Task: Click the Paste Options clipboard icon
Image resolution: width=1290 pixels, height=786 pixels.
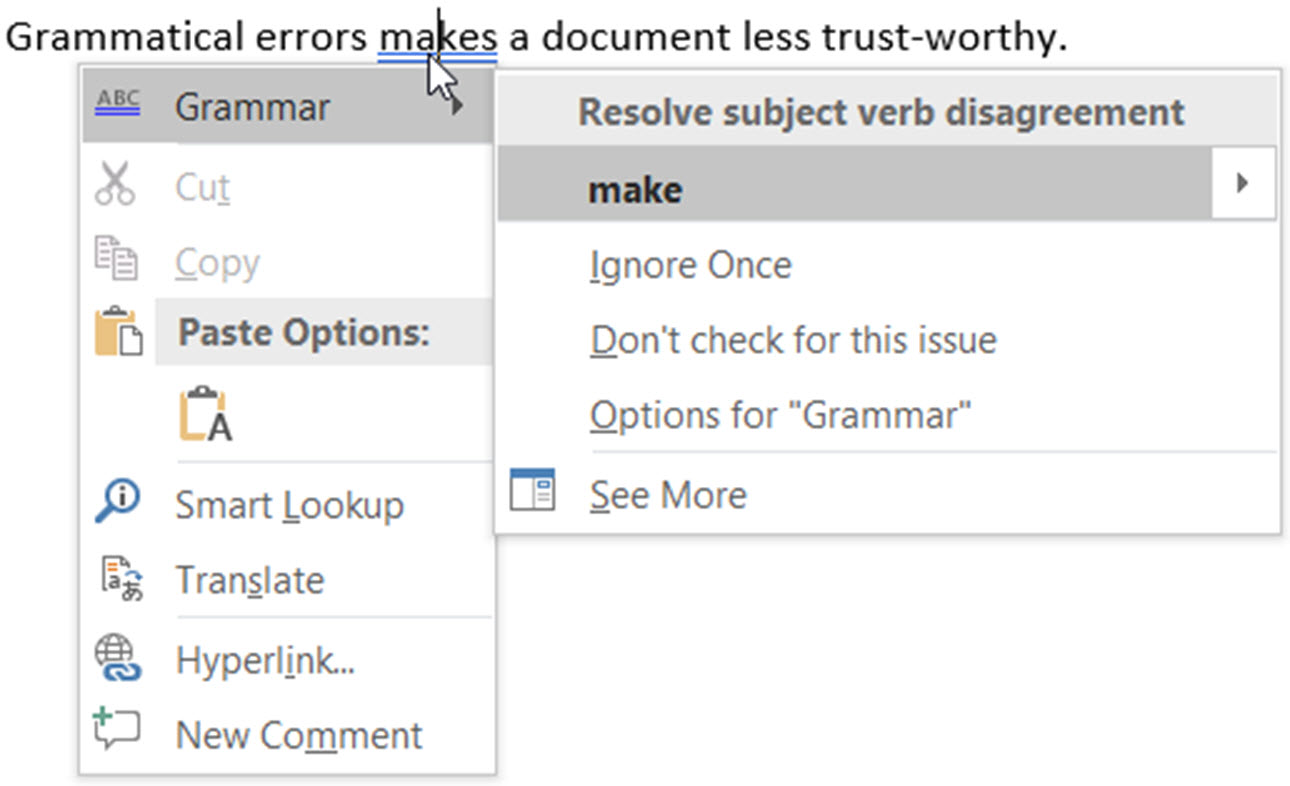Action: [x=118, y=332]
